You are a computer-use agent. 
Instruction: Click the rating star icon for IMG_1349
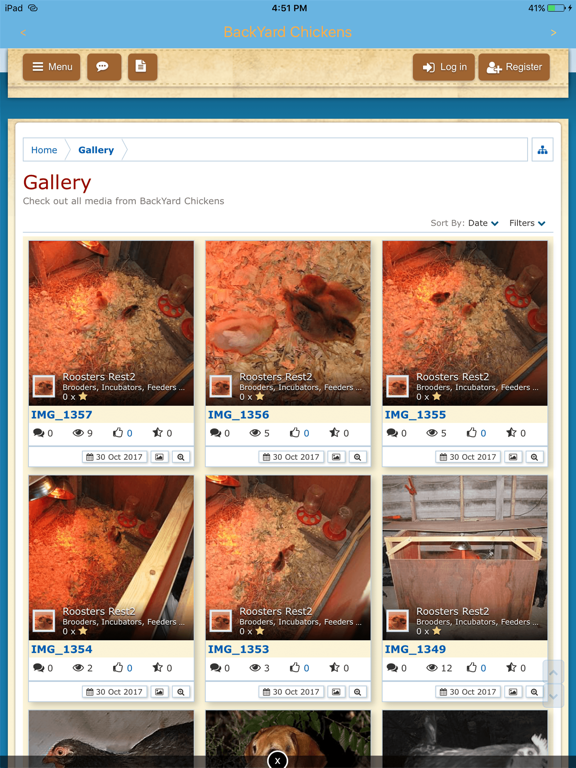511,667
